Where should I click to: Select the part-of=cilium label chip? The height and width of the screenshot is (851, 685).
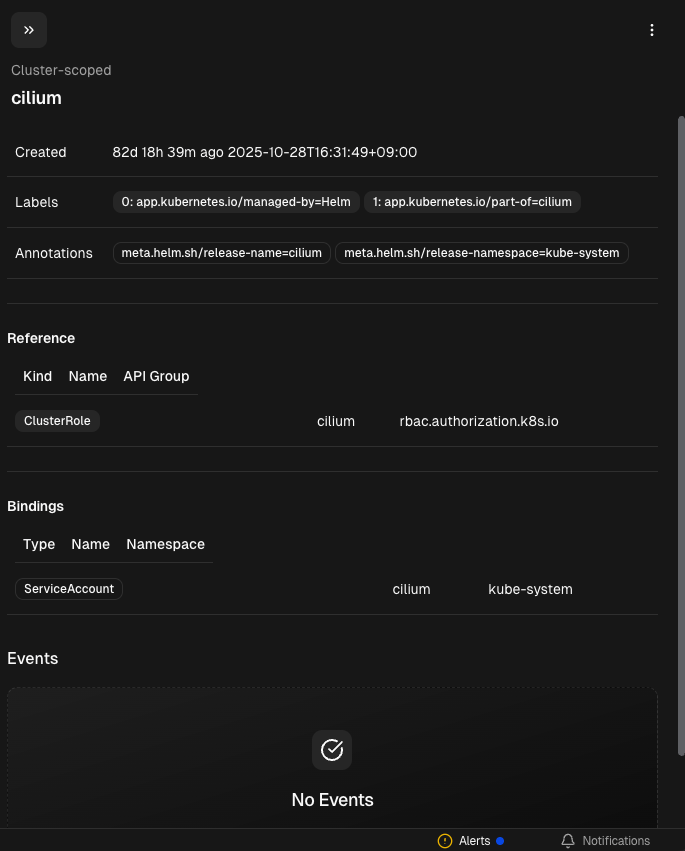[472, 202]
